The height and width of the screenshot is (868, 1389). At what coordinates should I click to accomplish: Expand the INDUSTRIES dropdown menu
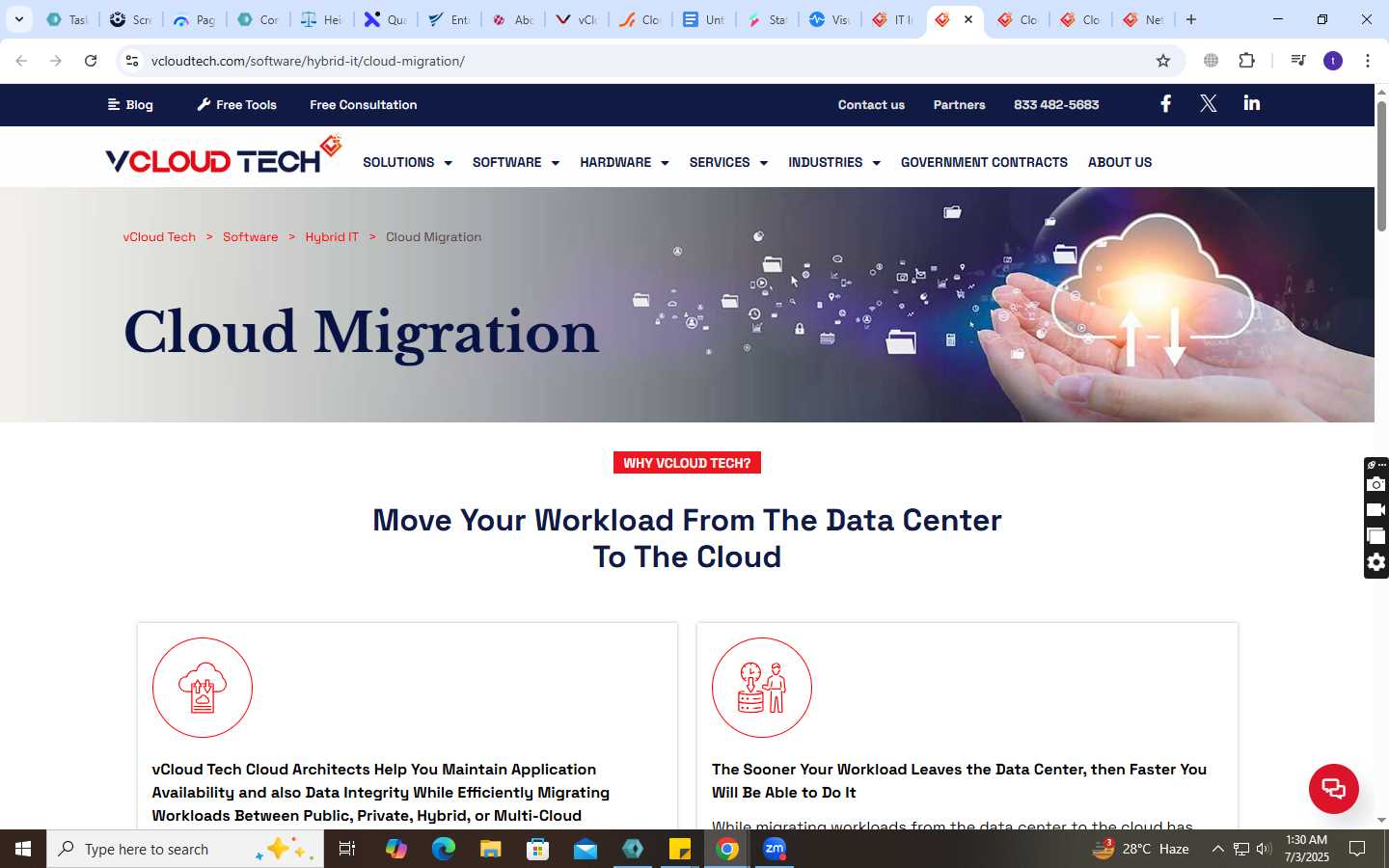834,162
